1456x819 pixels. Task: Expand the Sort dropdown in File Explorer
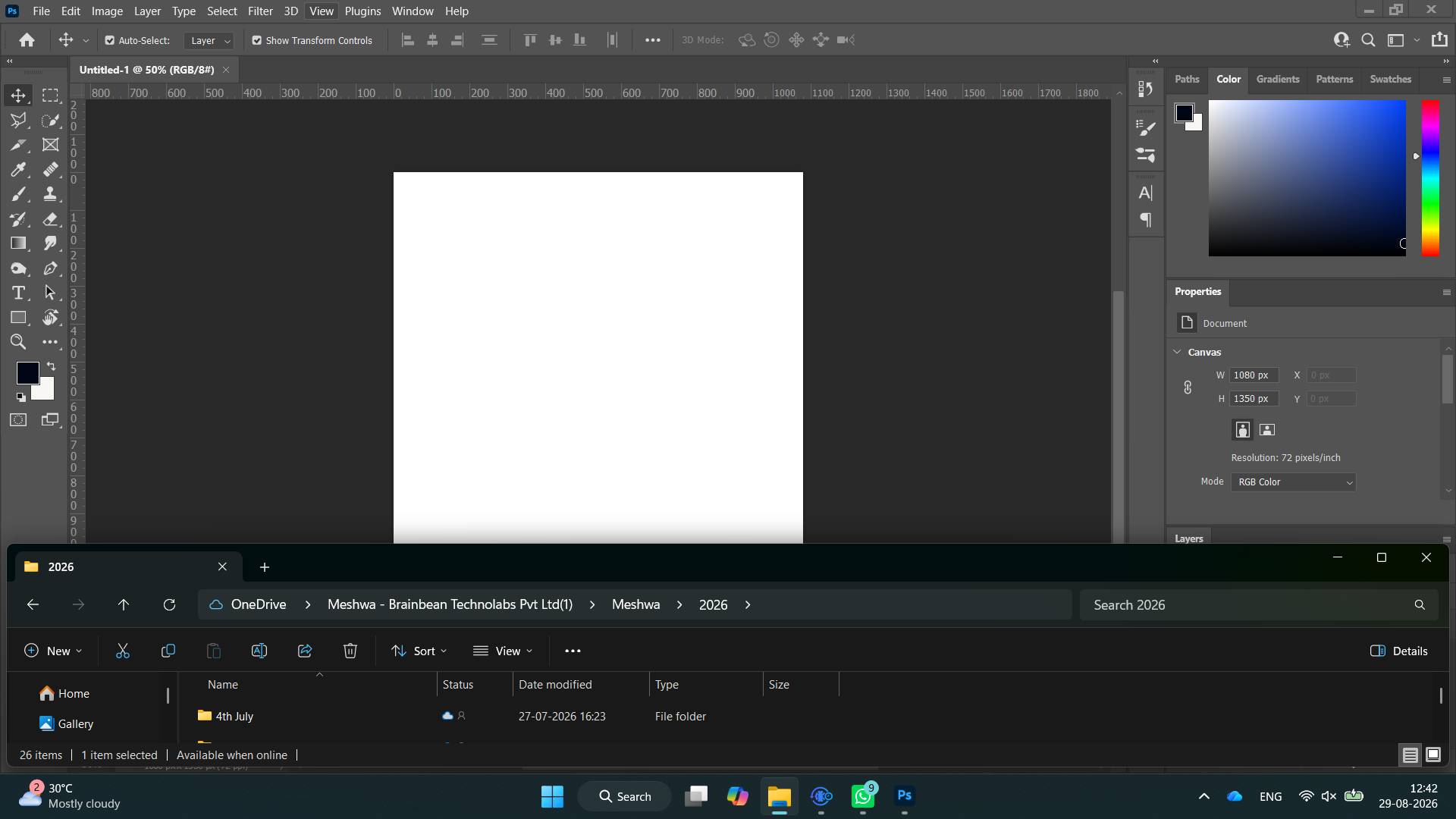[419, 651]
